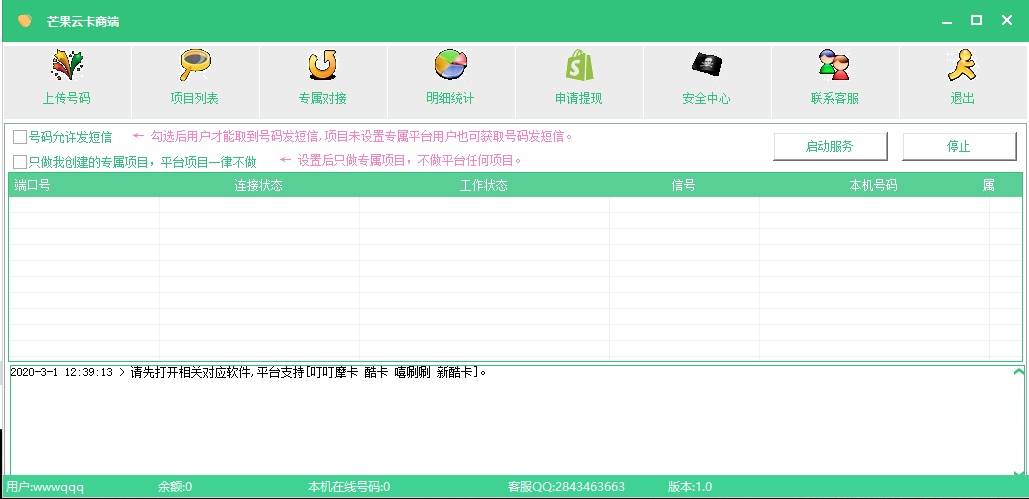Image resolution: width=1029 pixels, height=499 pixels.
Task: Click the 联系客服 people icon
Action: pyautogui.click(x=834, y=66)
